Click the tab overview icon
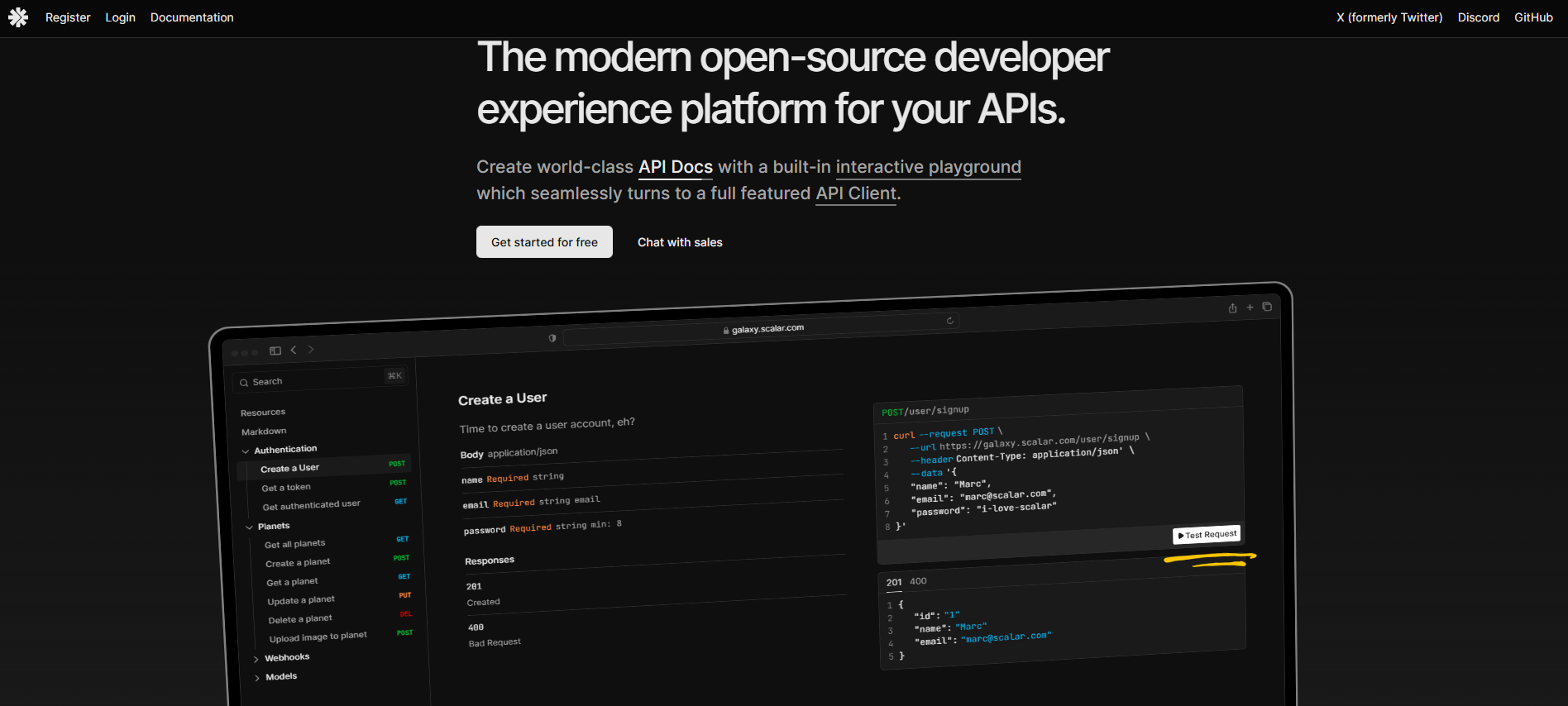1568x706 pixels. point(1267,307)
